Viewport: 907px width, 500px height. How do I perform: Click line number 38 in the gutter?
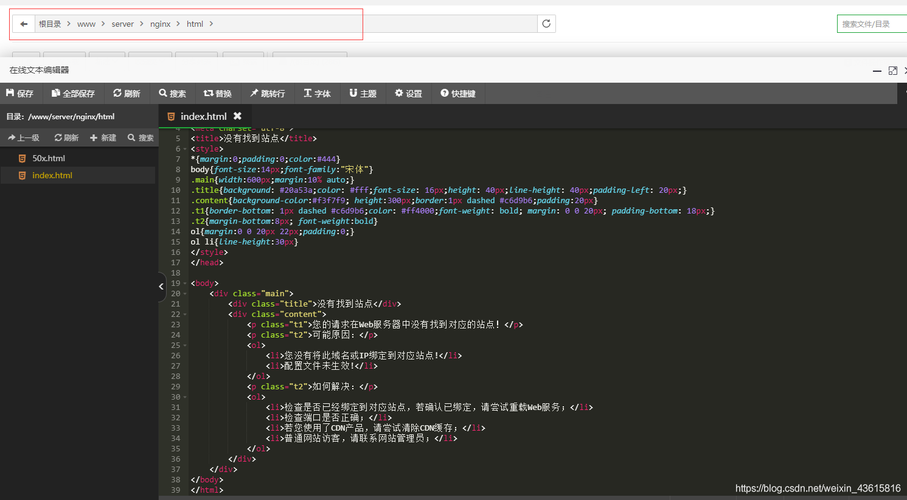[x=175, y=480]
